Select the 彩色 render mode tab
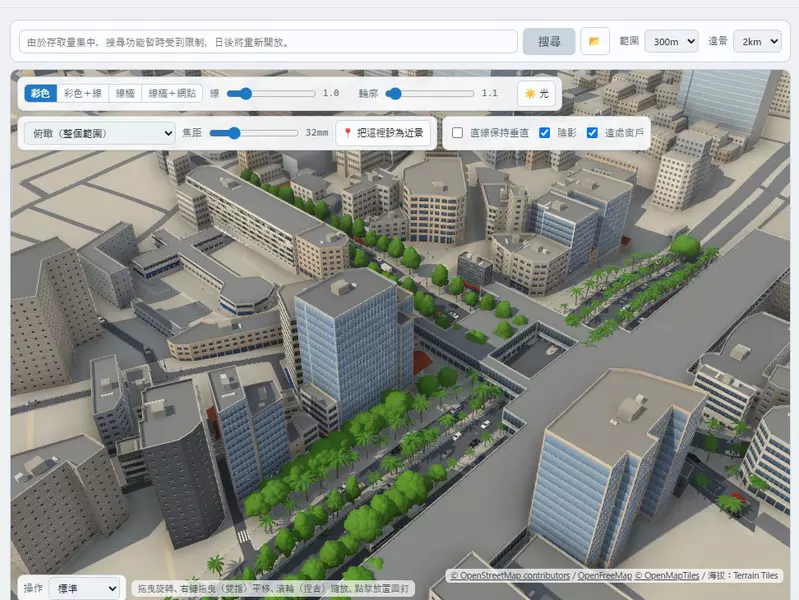Screen dimensions: 799x600 point(41,93)
